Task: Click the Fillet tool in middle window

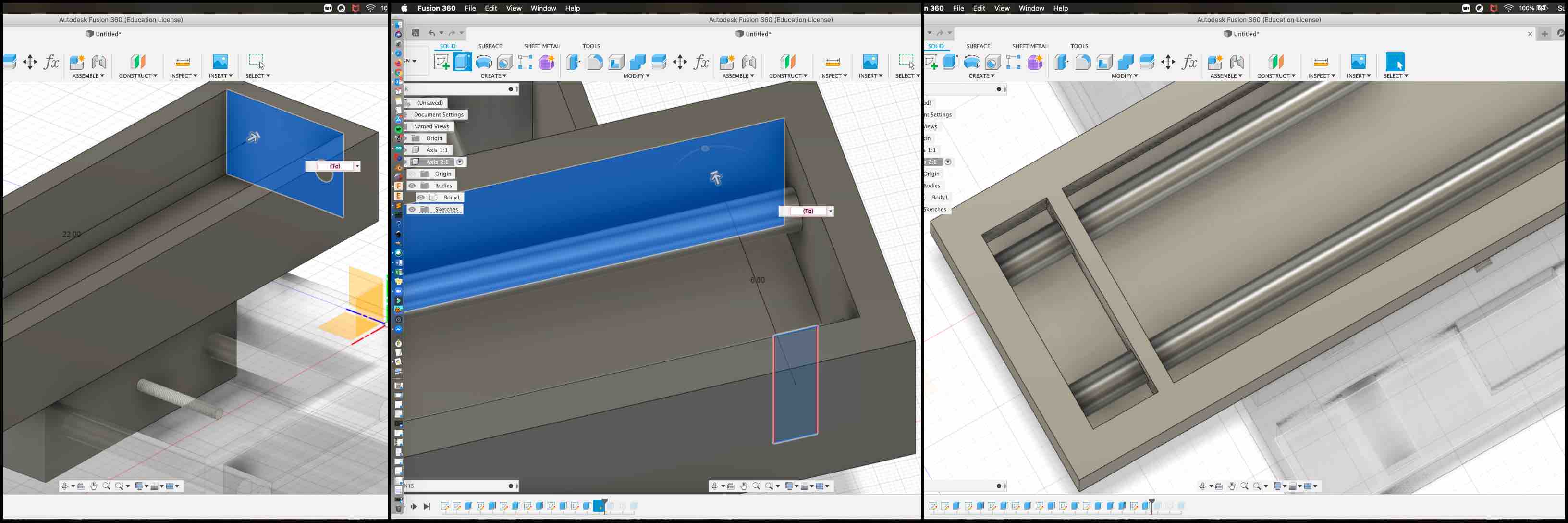Action: 595,62
